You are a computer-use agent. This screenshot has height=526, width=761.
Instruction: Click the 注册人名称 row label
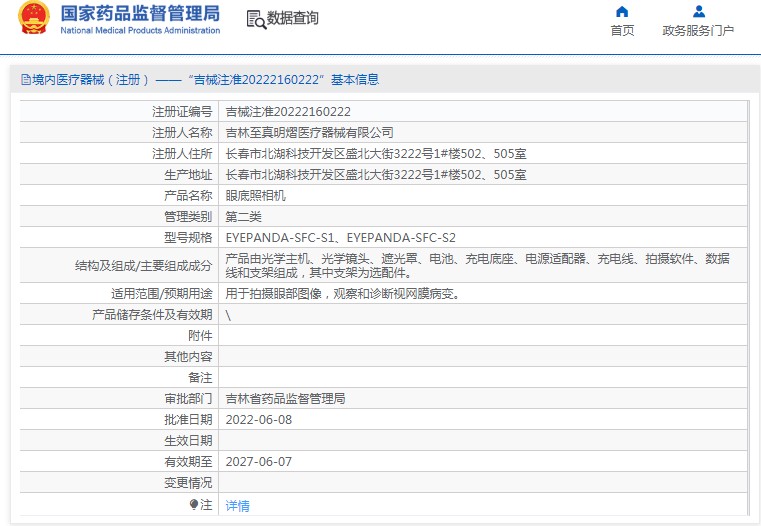[182, 132]
